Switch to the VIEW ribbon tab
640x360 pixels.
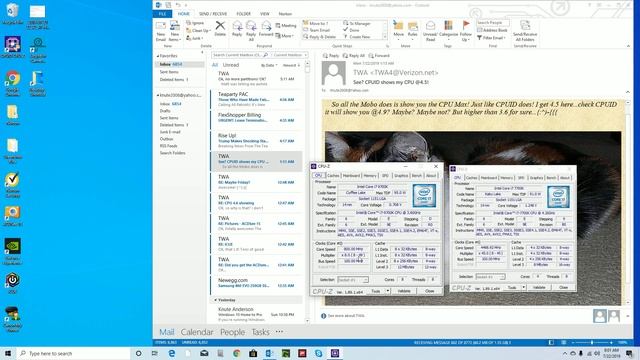coord(264,14)
